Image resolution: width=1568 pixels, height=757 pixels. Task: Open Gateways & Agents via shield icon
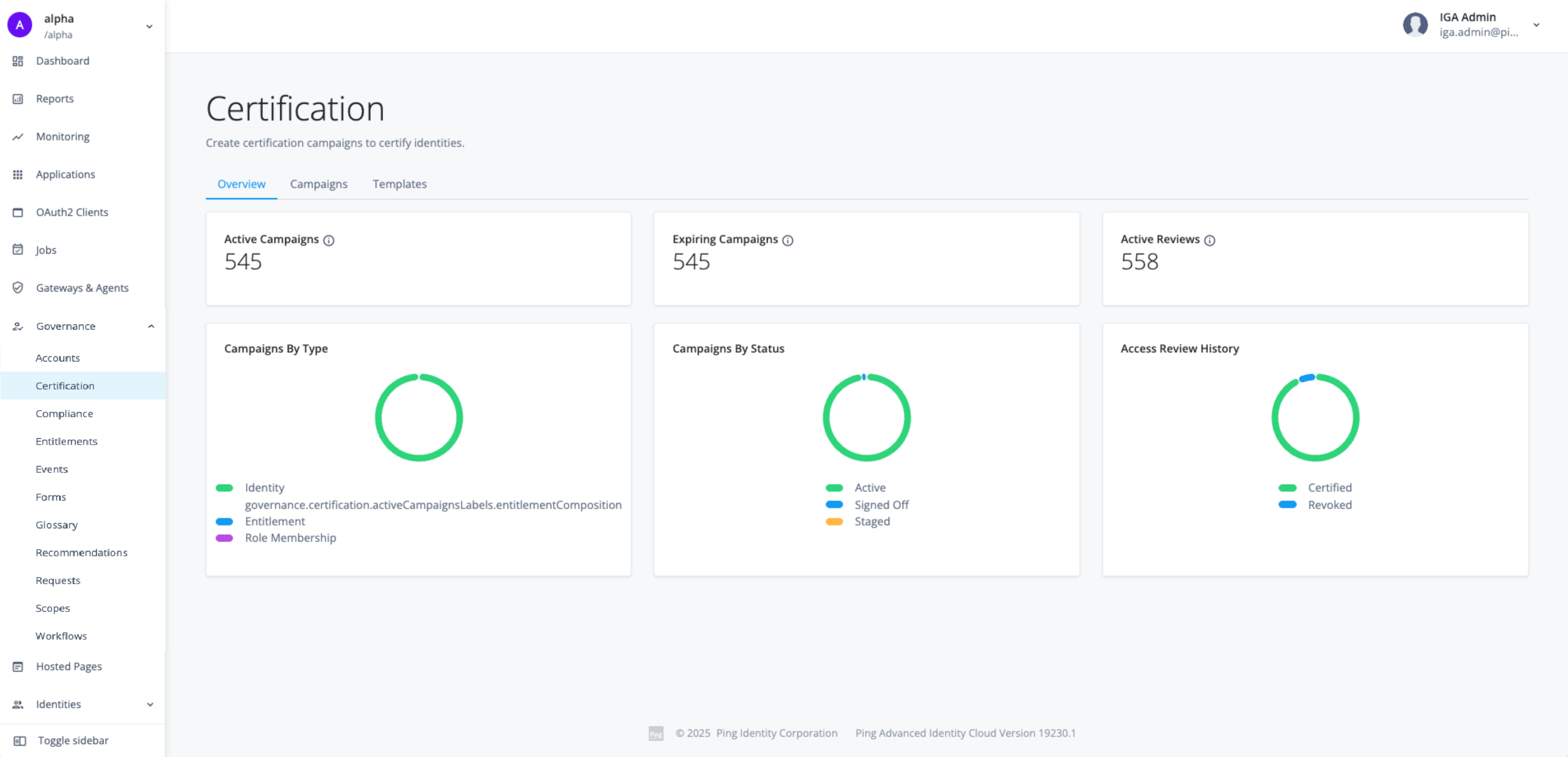coord(18,288)
